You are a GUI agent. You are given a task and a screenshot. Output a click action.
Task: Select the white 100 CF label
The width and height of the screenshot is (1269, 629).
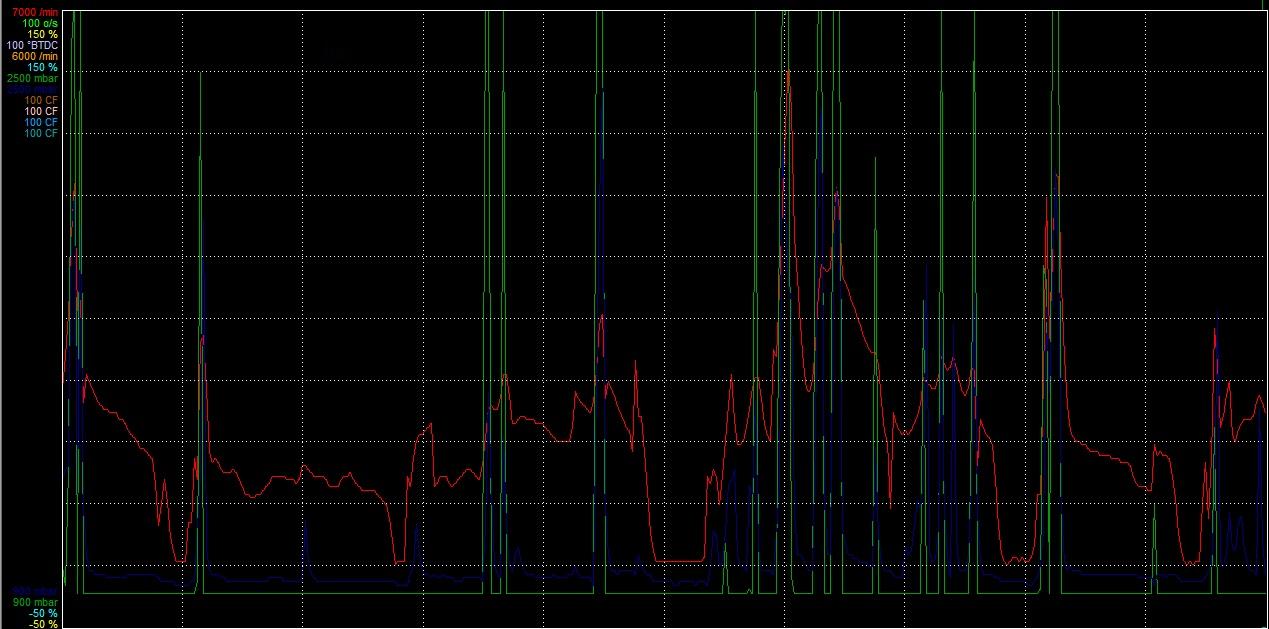pos(41,111)
